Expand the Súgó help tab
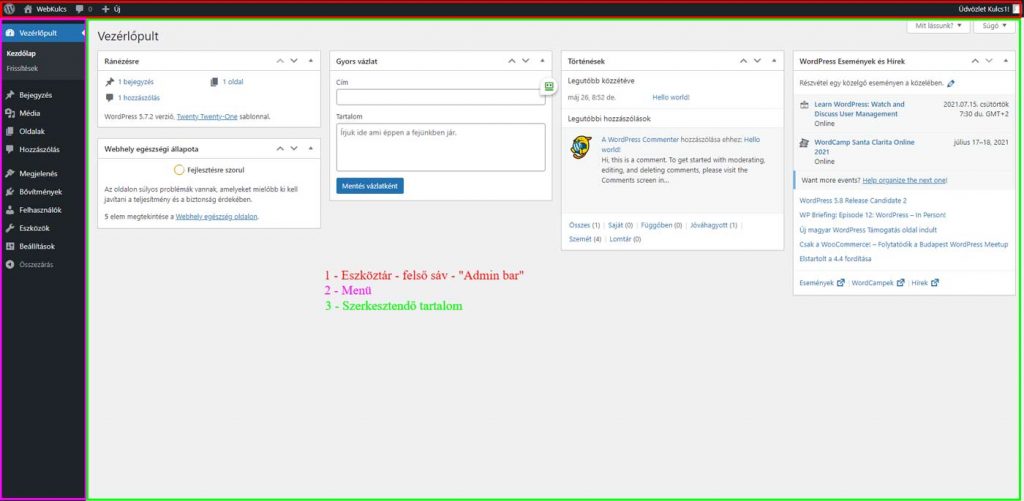The width and height of the screenshot is (1024, 501). (x=994, y=26)
